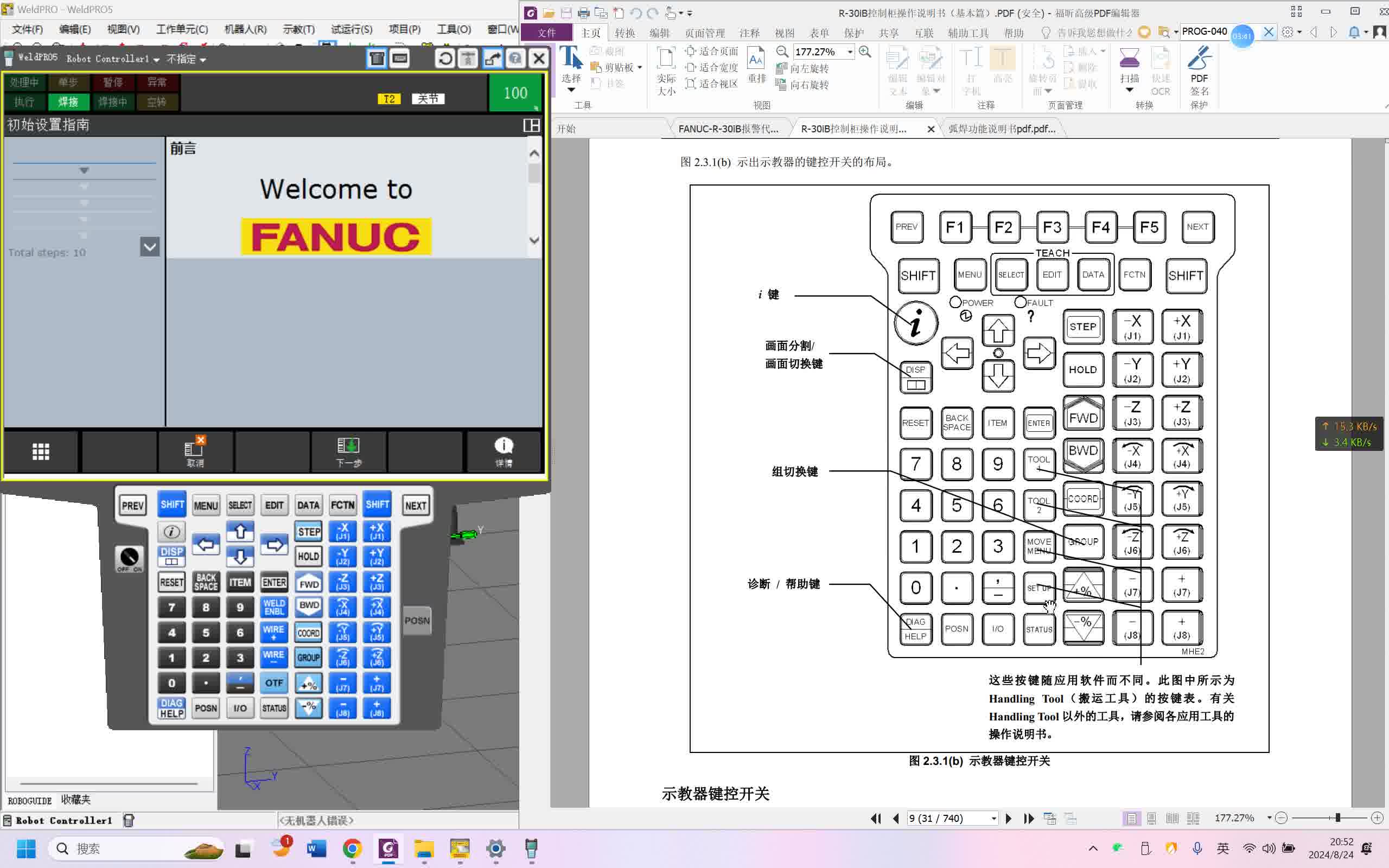1389x868 pixels.
Task: Click the PDF zoom in magnifier icon
Action: 865,52
